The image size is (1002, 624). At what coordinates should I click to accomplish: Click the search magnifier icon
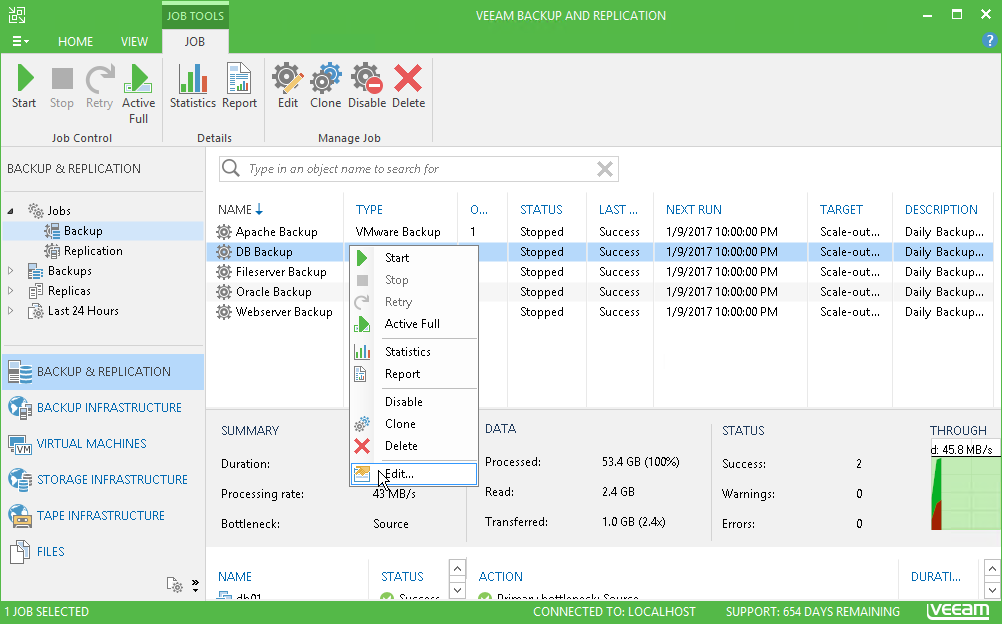click(231, 169)
